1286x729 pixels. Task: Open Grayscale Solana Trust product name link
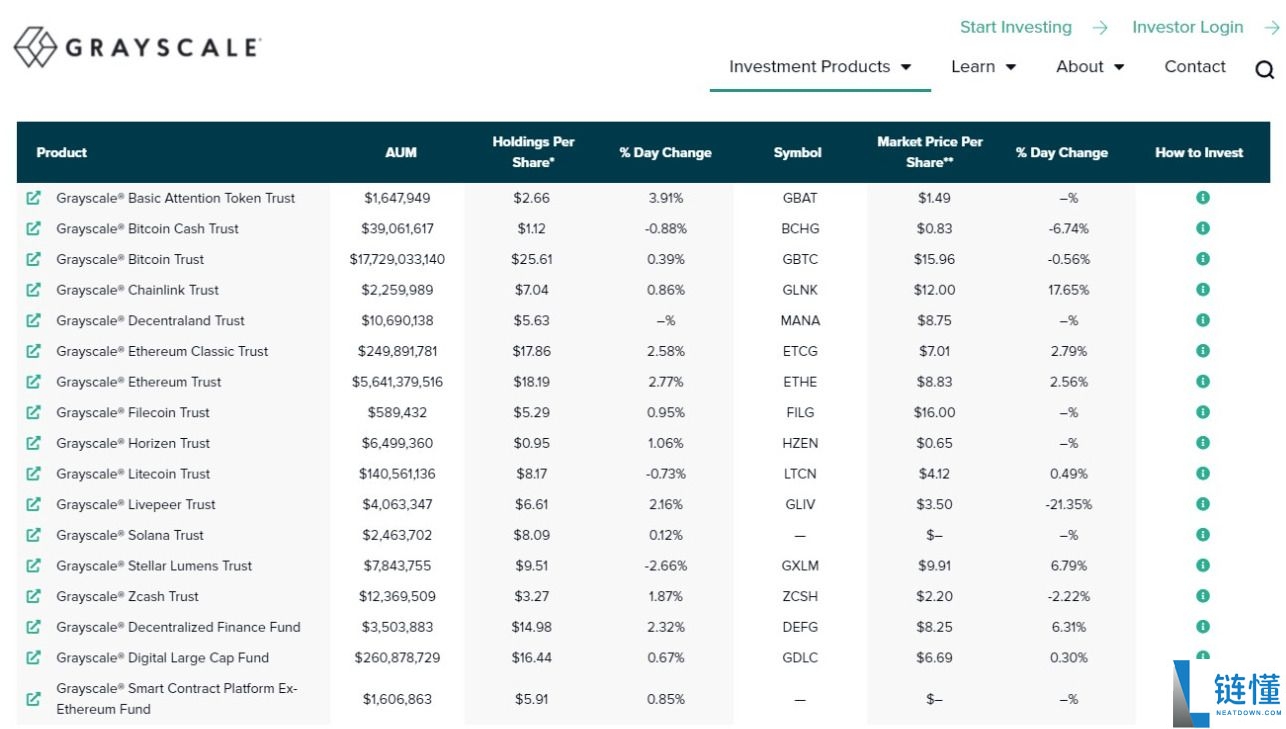tap(130, 535)
